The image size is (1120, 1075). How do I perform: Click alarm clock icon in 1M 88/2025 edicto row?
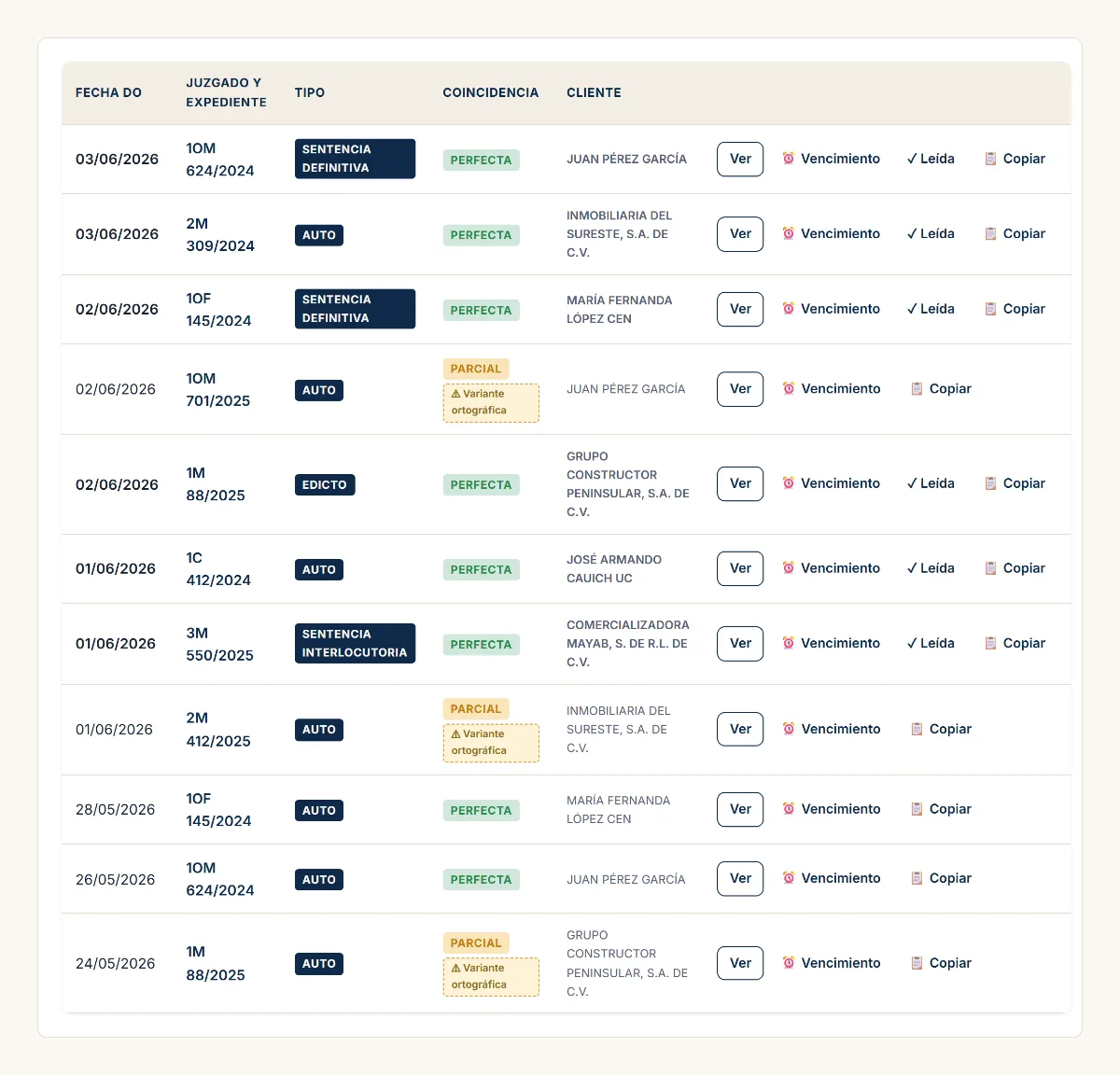[789, 483]
